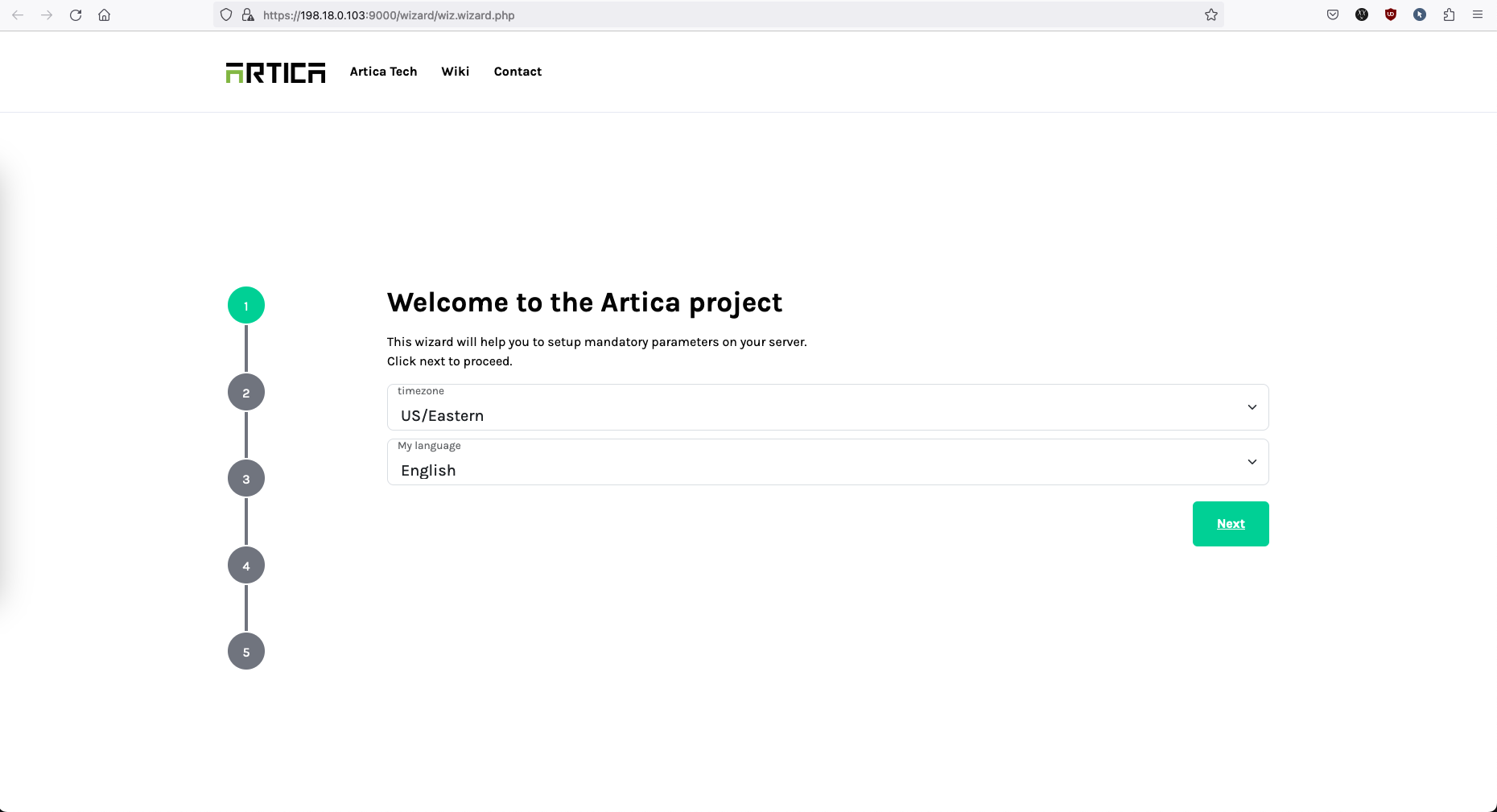Open the My language dropdown
The height and width of the screenshot is (812, 1497).
(827, 463)
